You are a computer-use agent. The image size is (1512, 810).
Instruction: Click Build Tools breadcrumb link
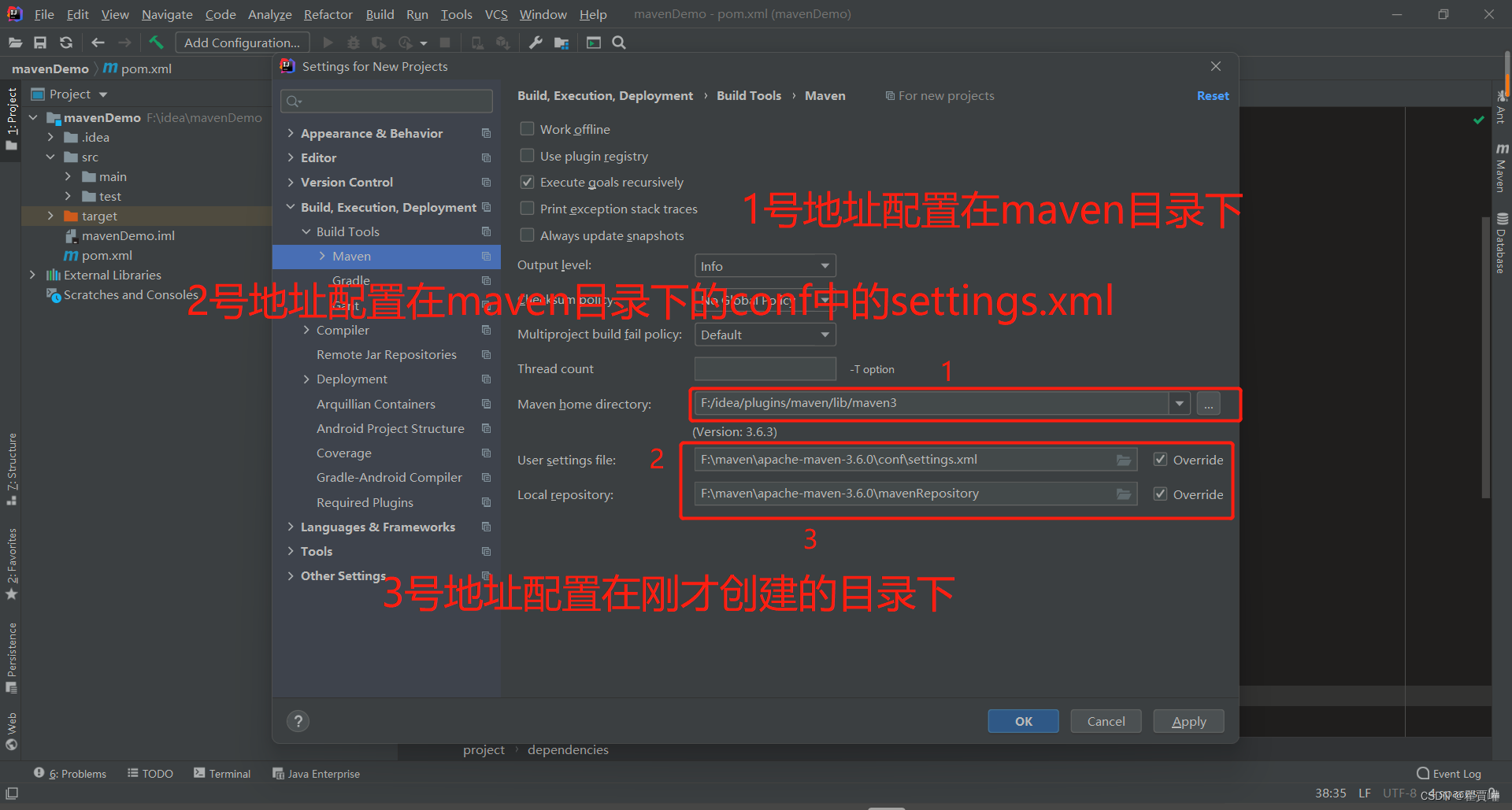749,95
